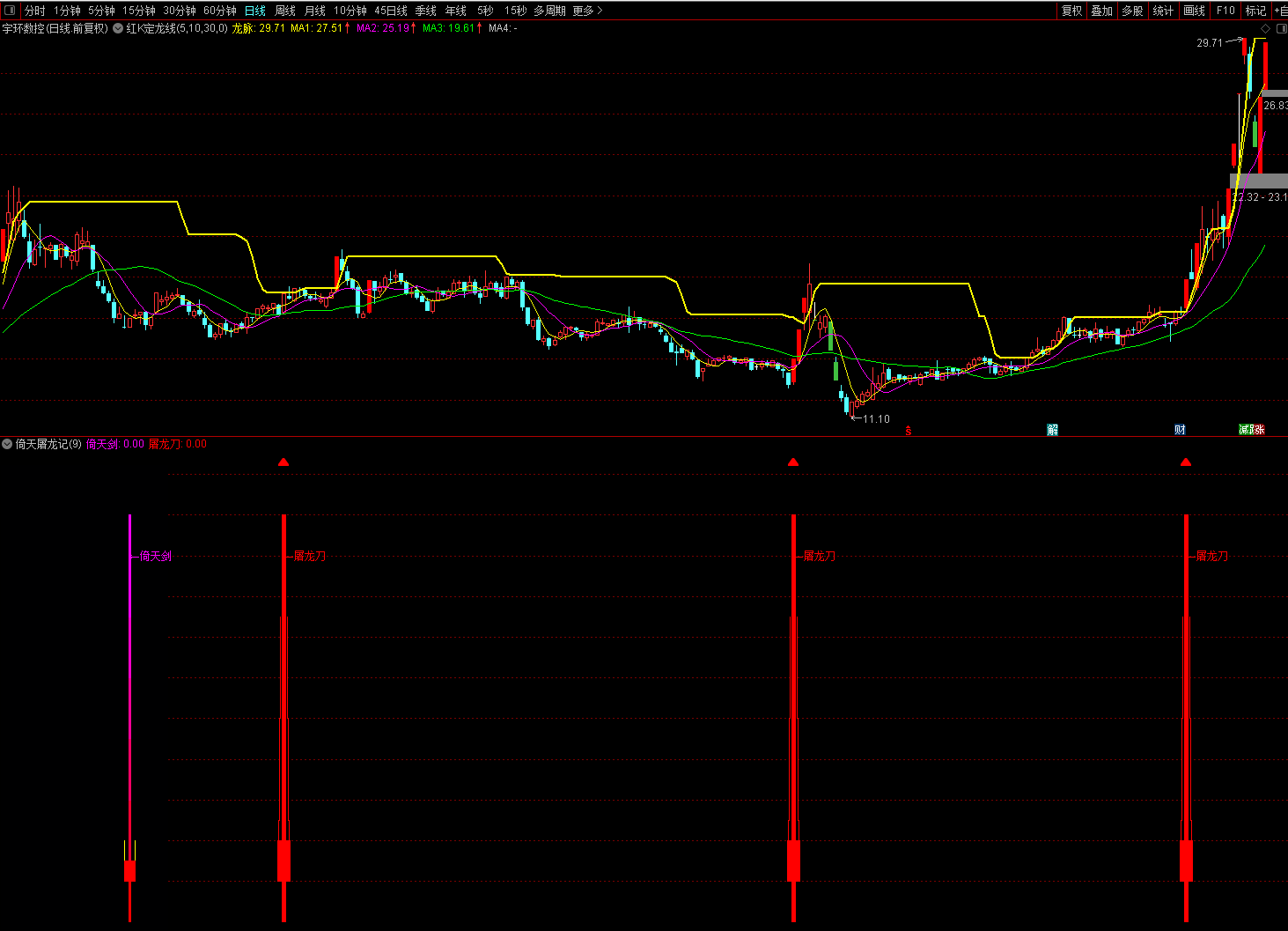Click the MA4 readout
The width and height of the screenshot is (1288, 931).
point(503,28)
